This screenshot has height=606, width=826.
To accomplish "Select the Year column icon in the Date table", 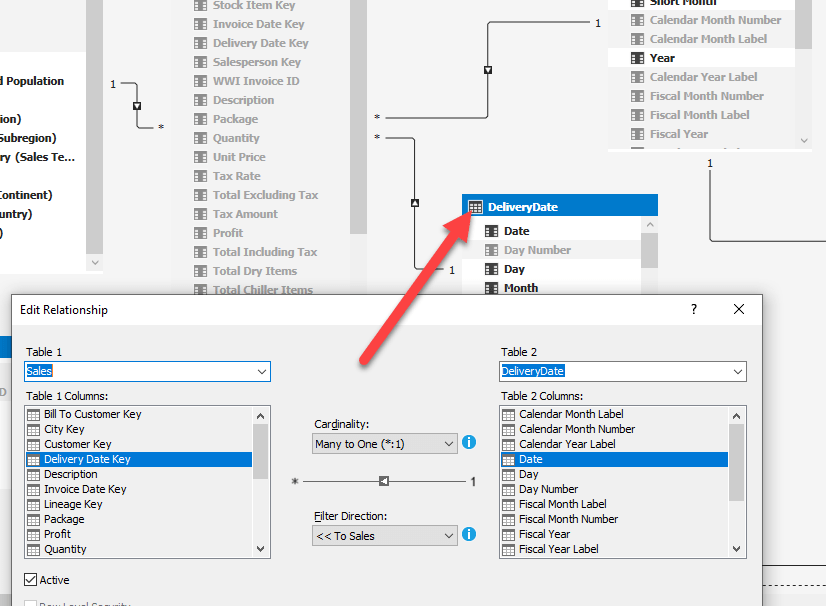I will [637, 58].
